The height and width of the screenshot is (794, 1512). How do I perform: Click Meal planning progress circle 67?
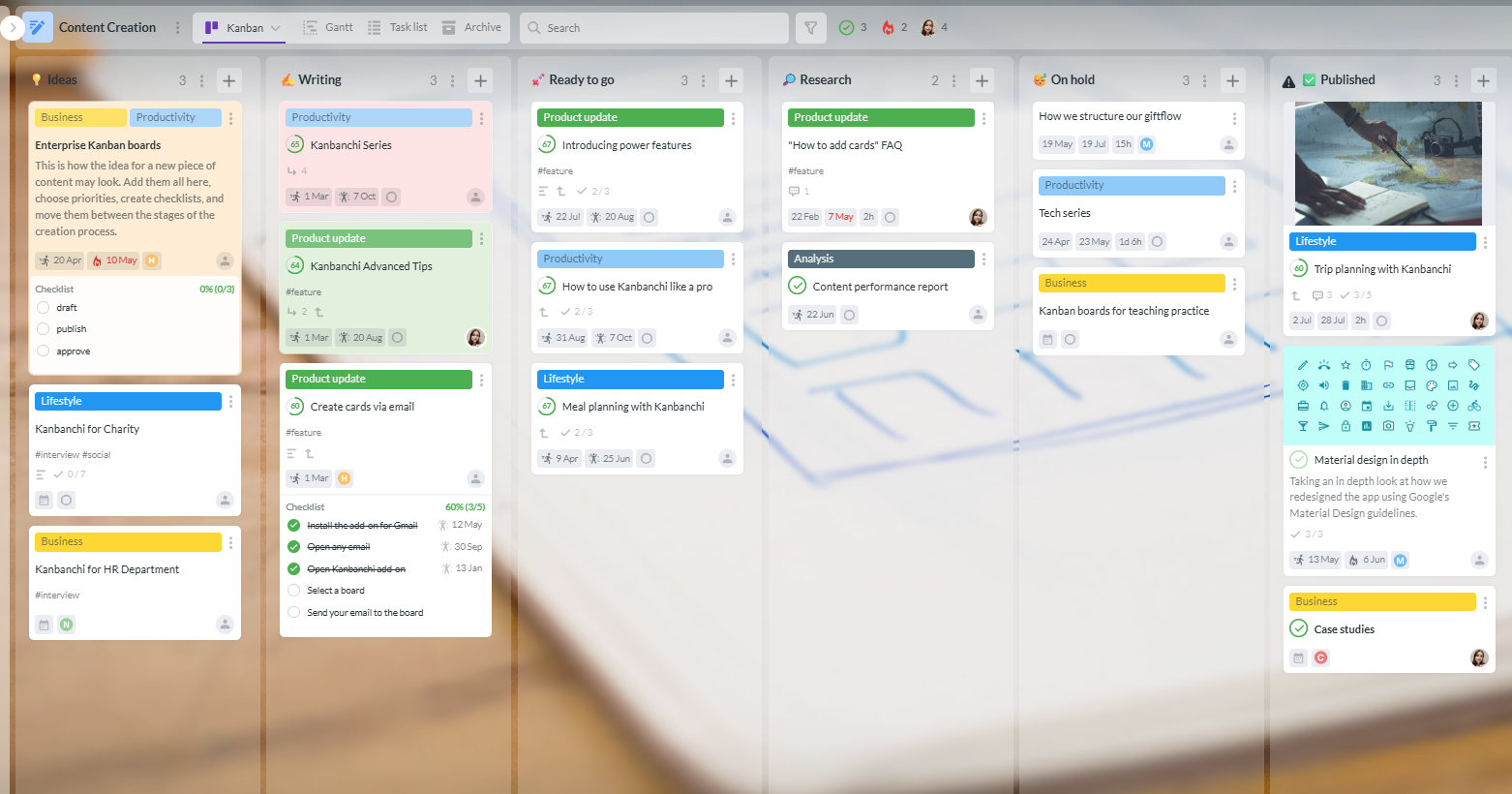tap(547, 407)
